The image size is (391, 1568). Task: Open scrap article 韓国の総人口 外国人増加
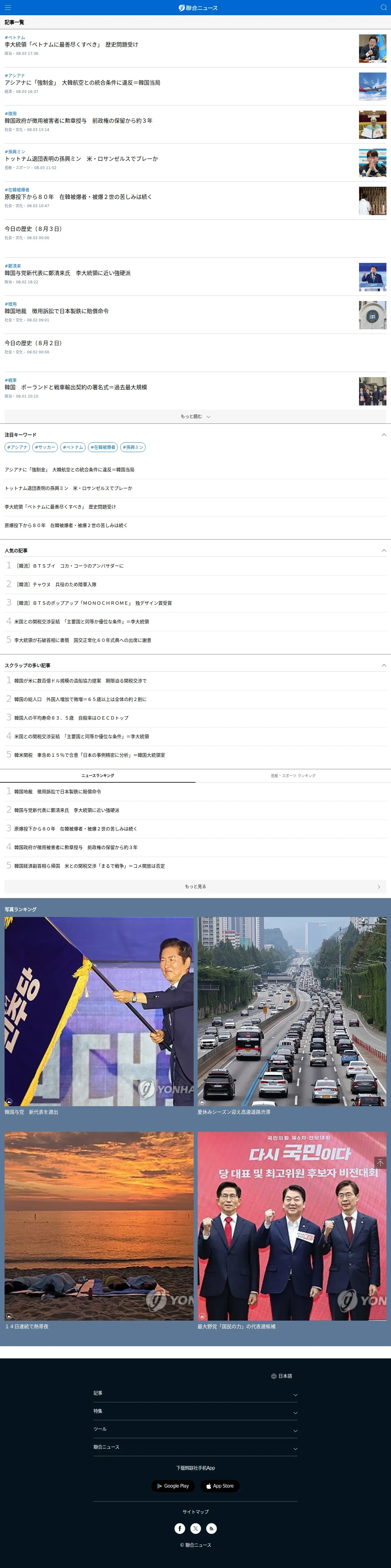pos(80,699)
